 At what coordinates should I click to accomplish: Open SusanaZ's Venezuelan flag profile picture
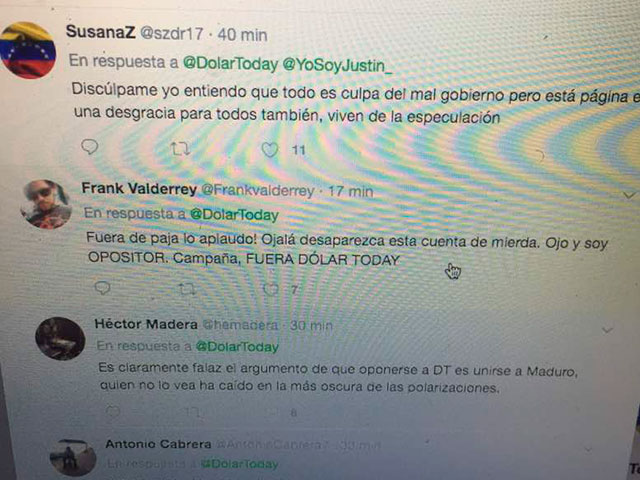[x=28, y=50]
